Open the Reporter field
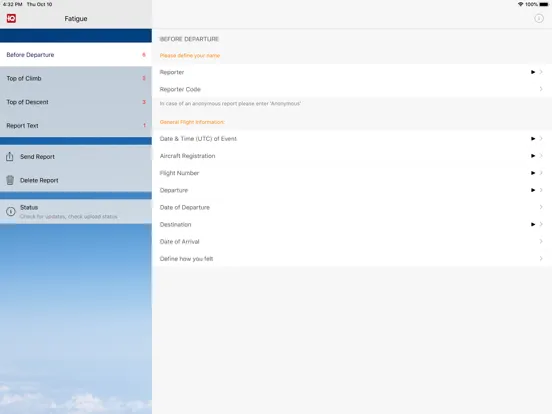Screen dimensions: 552x414 [352, 72]
